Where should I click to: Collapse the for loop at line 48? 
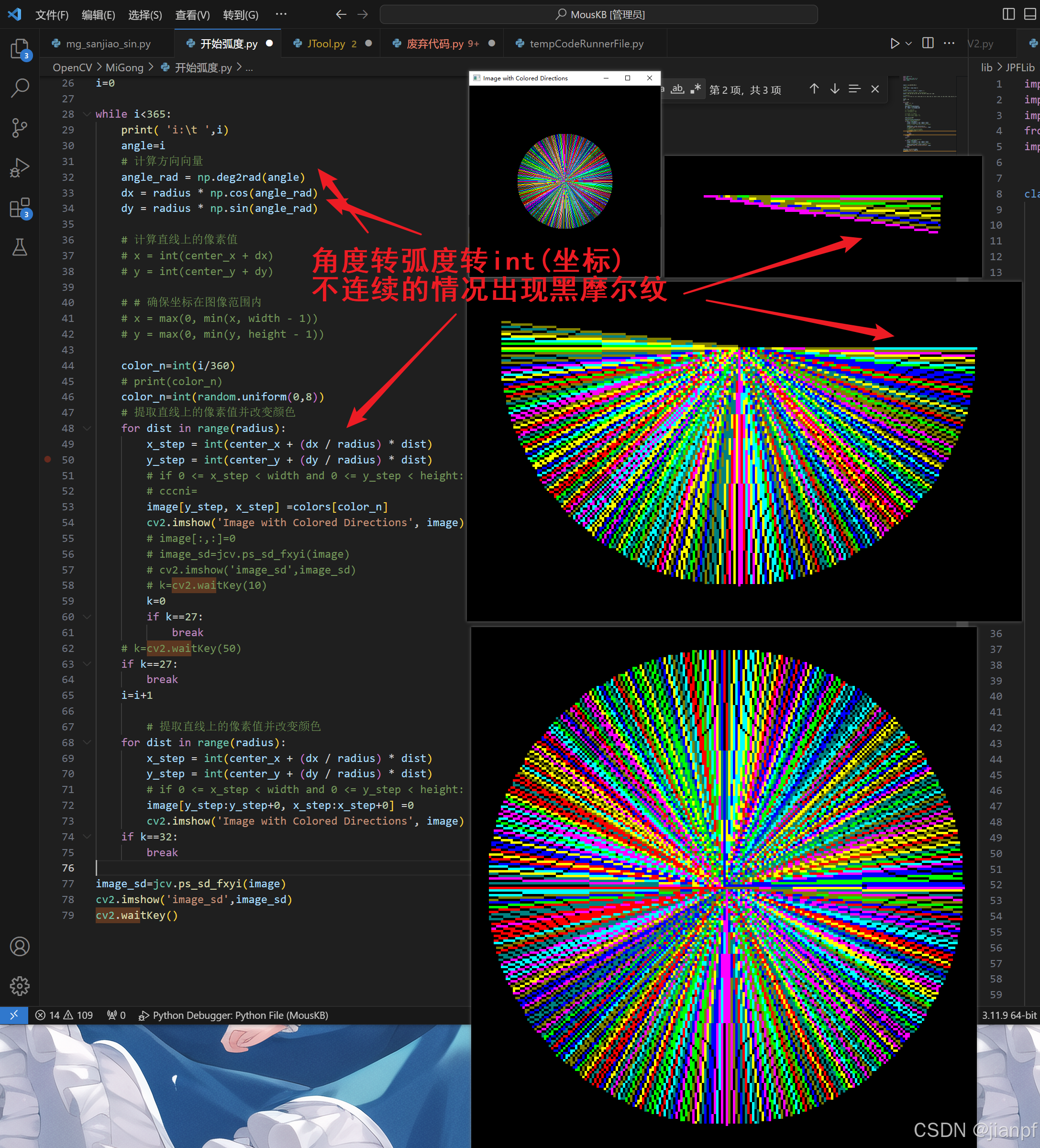87,428
